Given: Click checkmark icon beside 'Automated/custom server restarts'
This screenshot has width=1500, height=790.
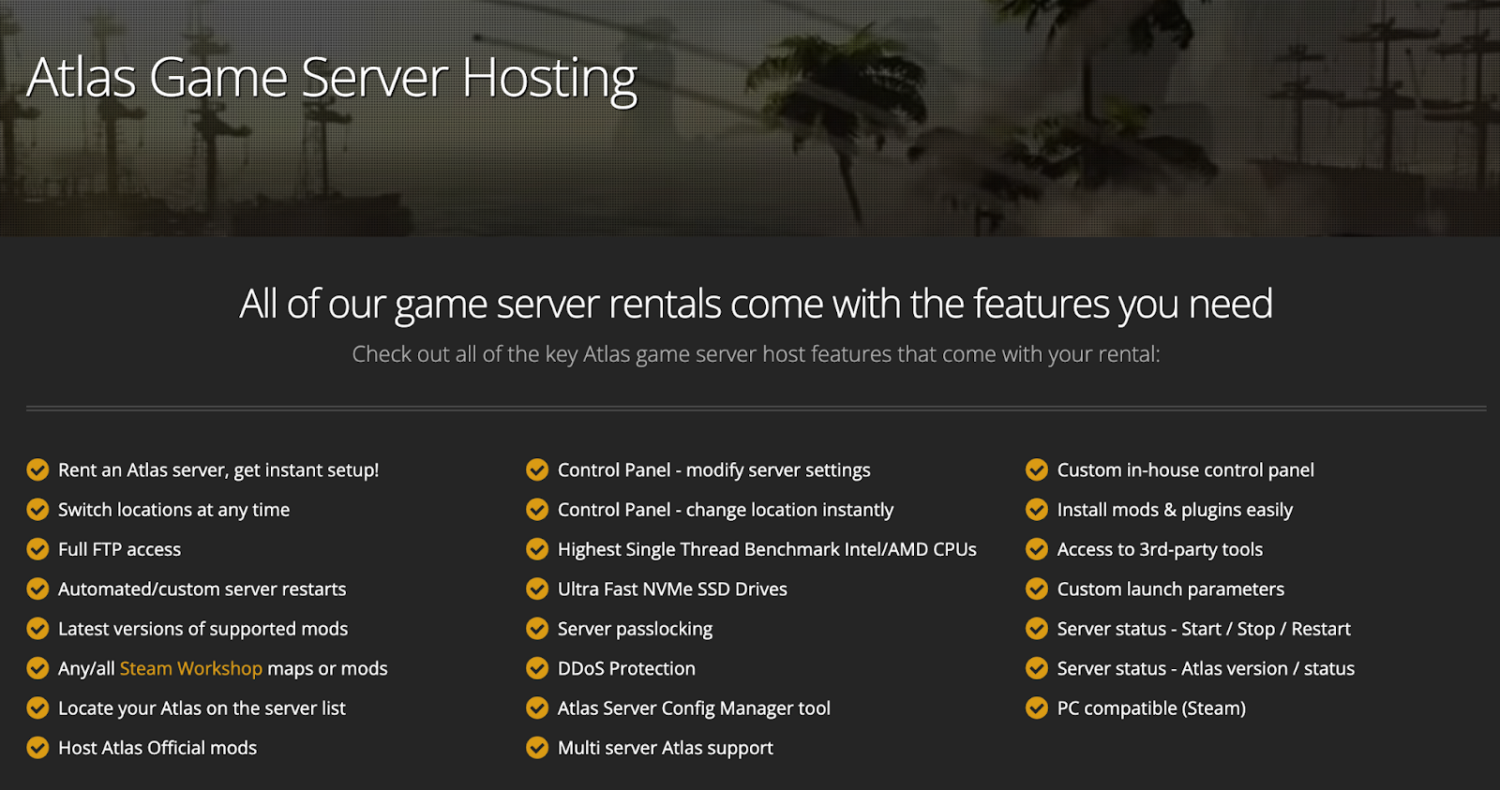Looking at the screenshot, I should point(37,589).
